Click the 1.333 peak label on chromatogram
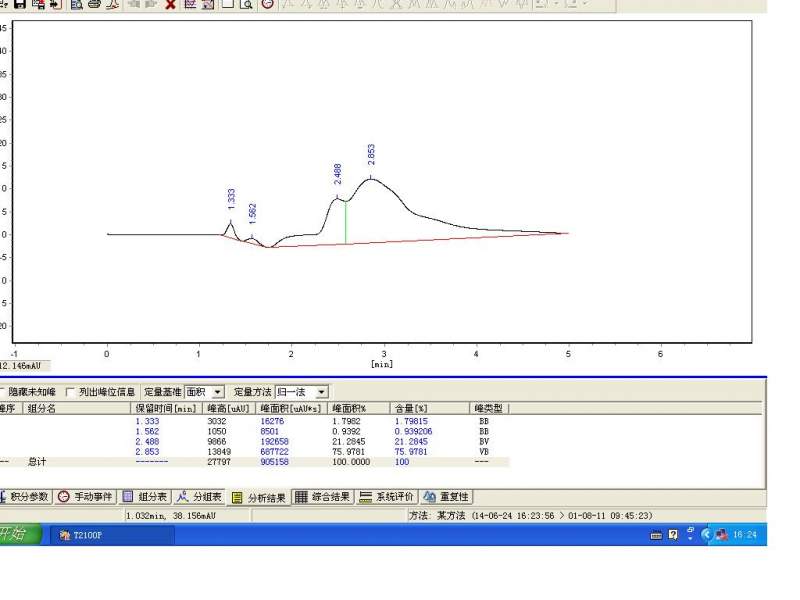Screen dimensions: 800x600 click(x=231, y=199)
